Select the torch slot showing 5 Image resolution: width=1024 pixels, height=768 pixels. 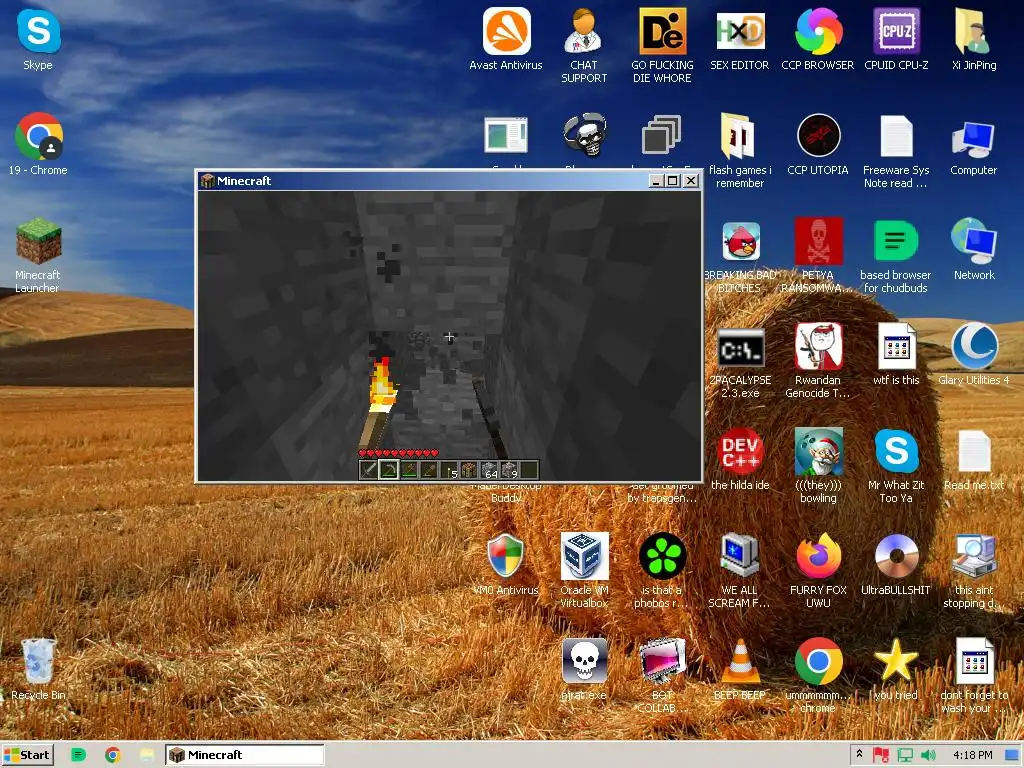[449, 469]
